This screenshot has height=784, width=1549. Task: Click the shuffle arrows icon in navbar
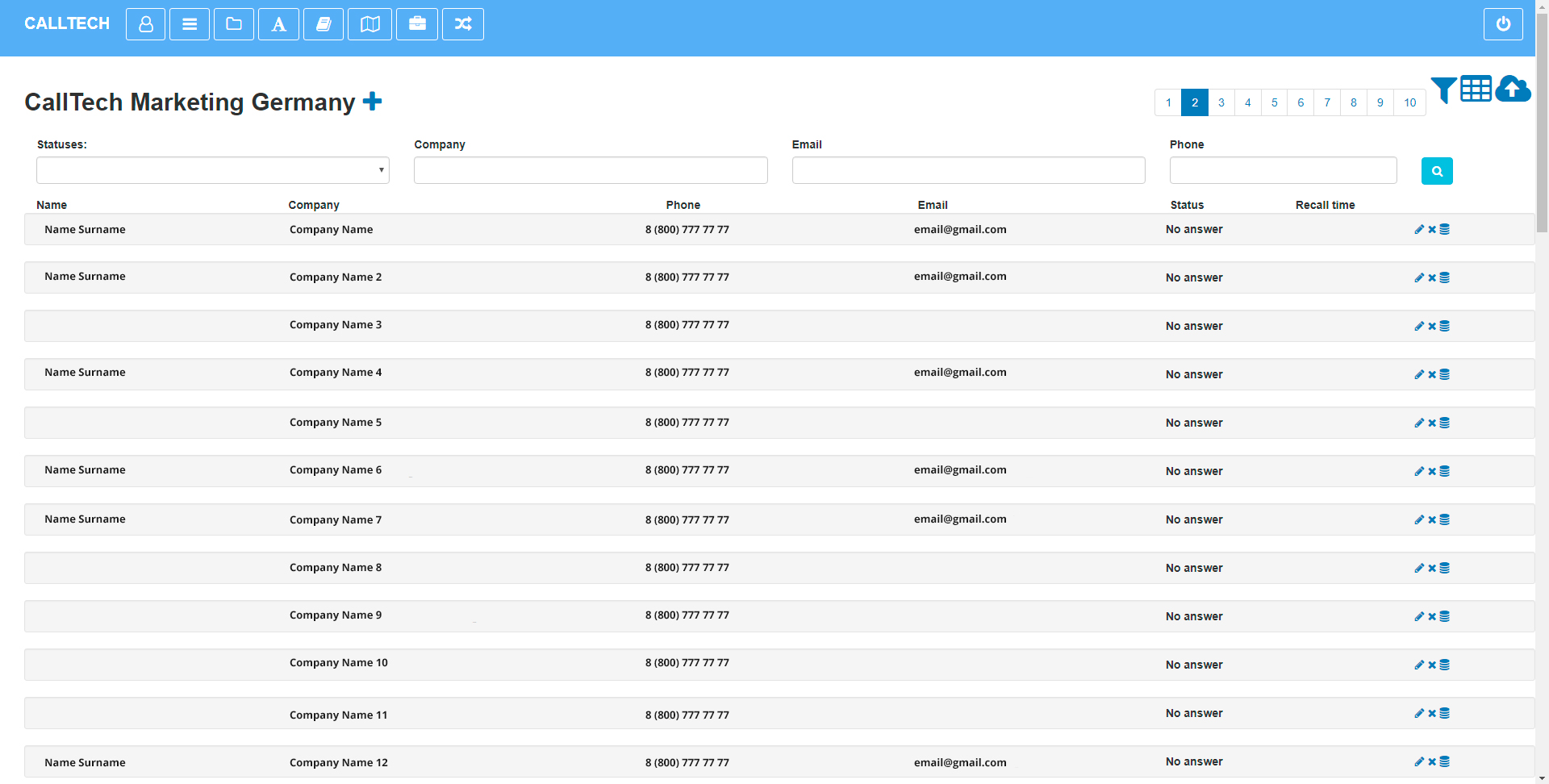(463, 24)
